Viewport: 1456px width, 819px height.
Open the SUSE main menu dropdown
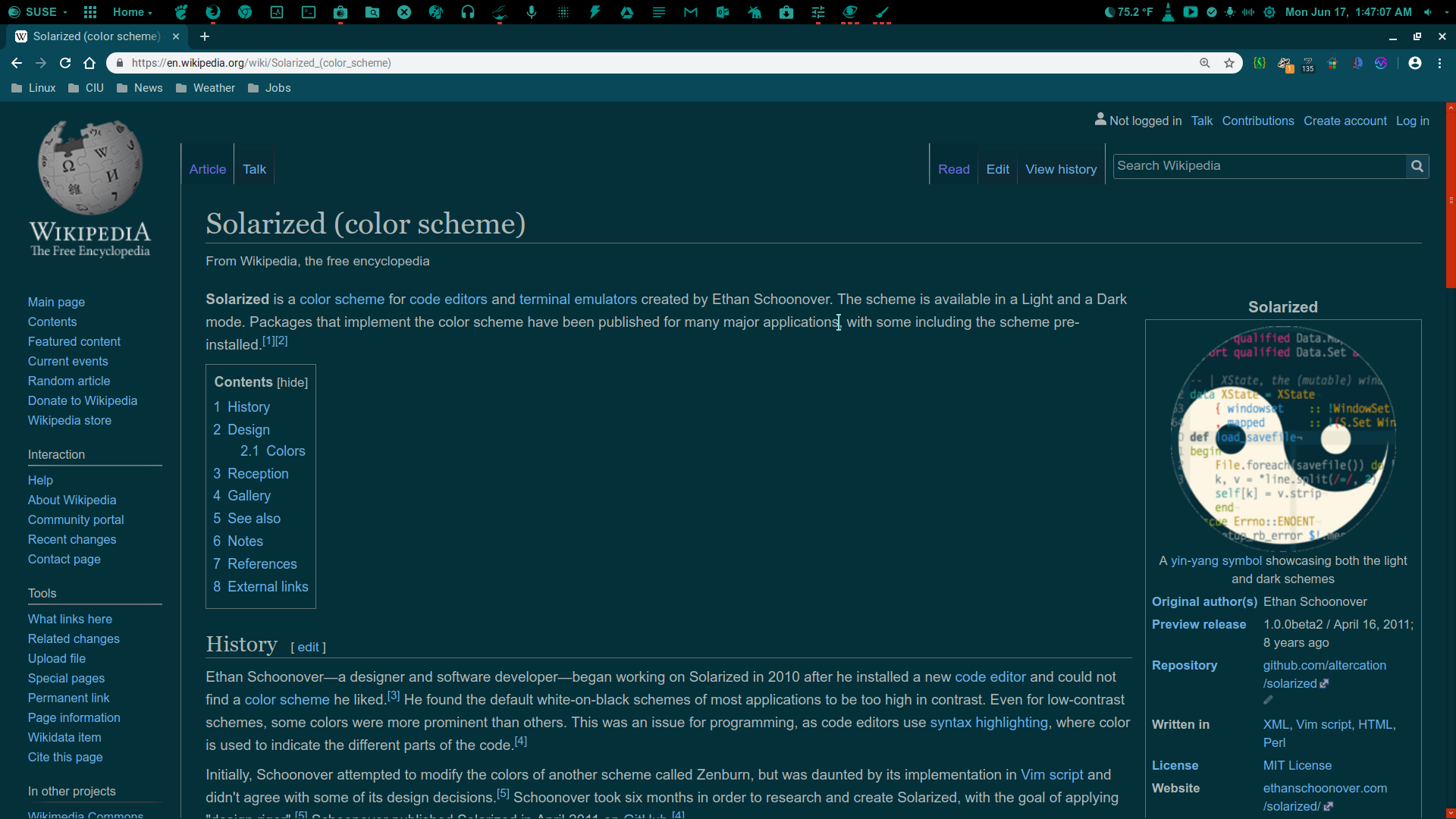(38, 12)
